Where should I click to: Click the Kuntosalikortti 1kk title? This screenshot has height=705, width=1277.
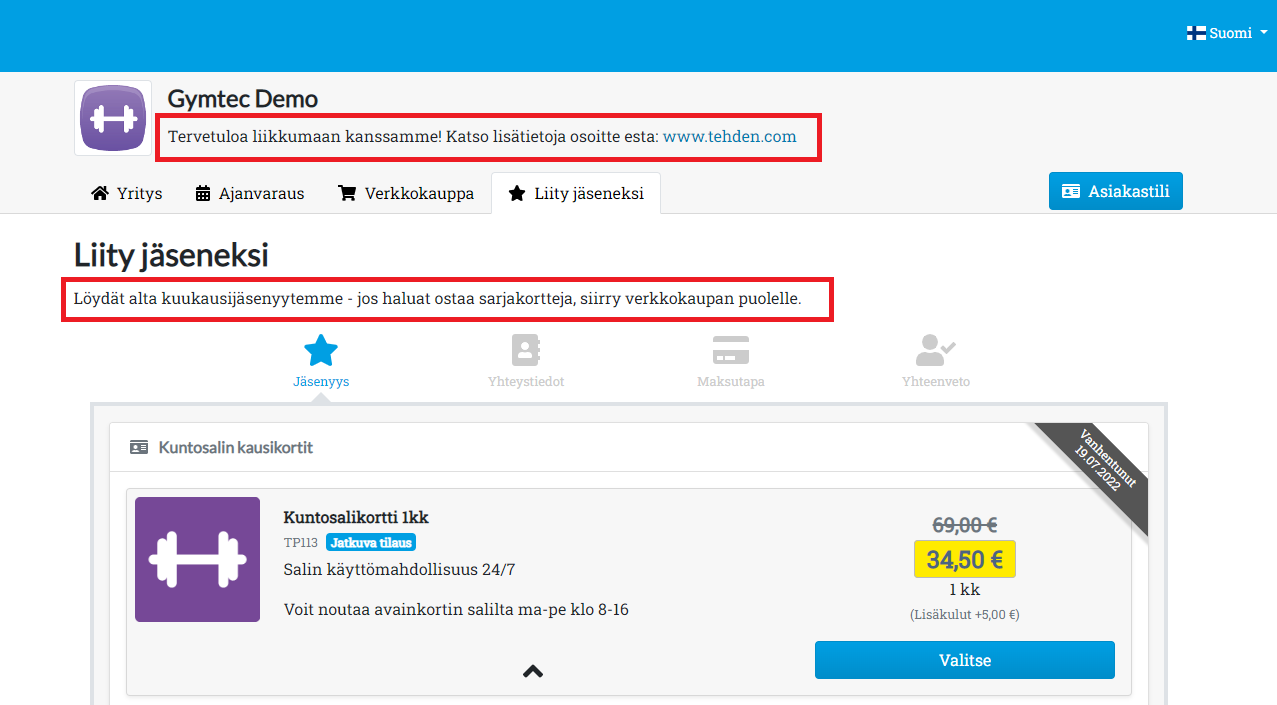pos(356,517)
